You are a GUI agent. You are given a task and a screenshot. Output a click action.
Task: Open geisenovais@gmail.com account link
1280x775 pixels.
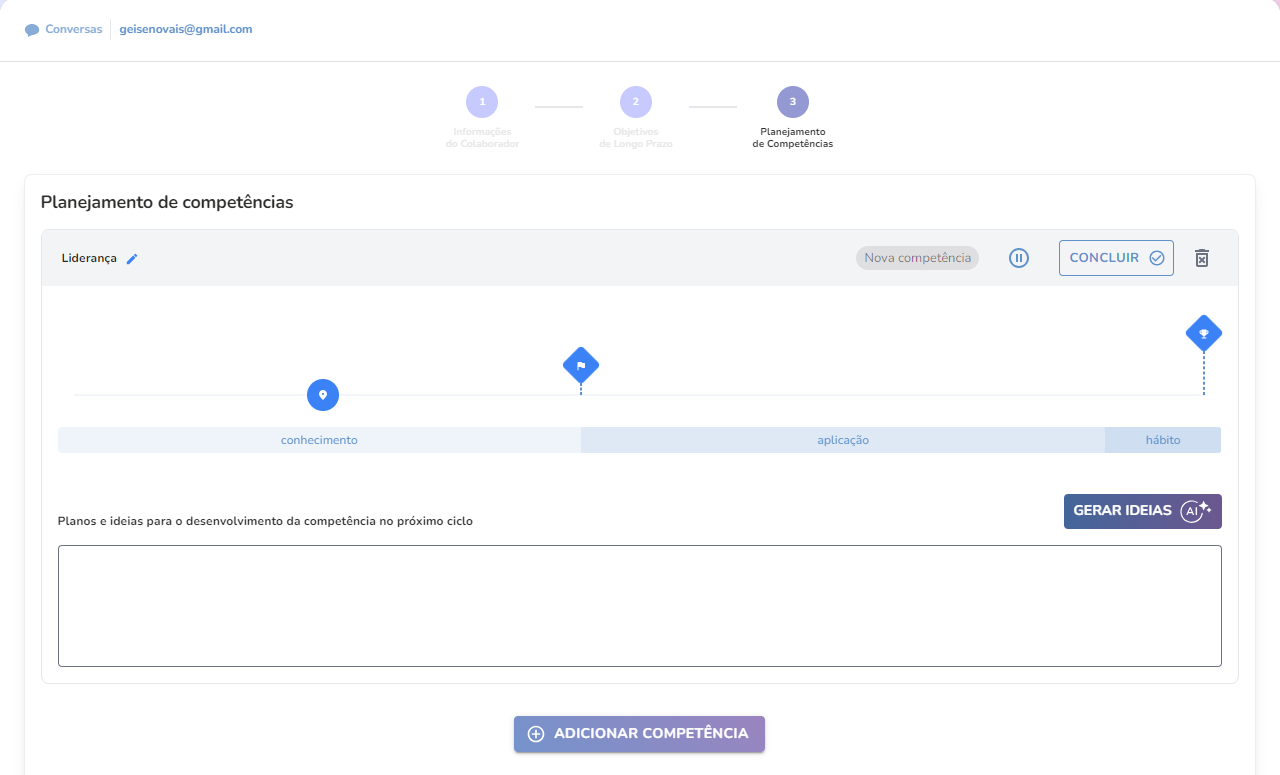186,29
